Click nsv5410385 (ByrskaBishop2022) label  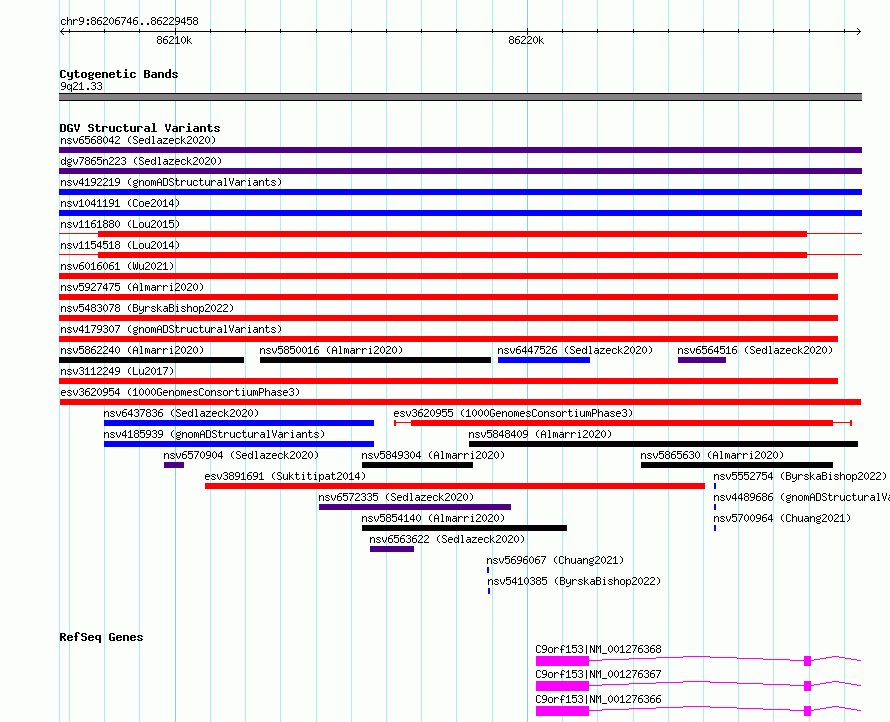[x=574, y=581]
